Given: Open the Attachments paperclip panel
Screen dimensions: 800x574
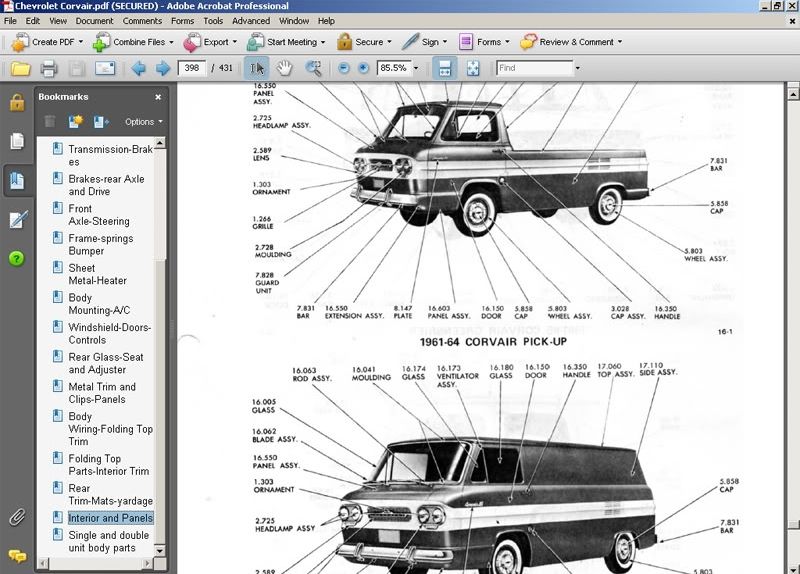Looking at the screenshot, I should 17,517.
